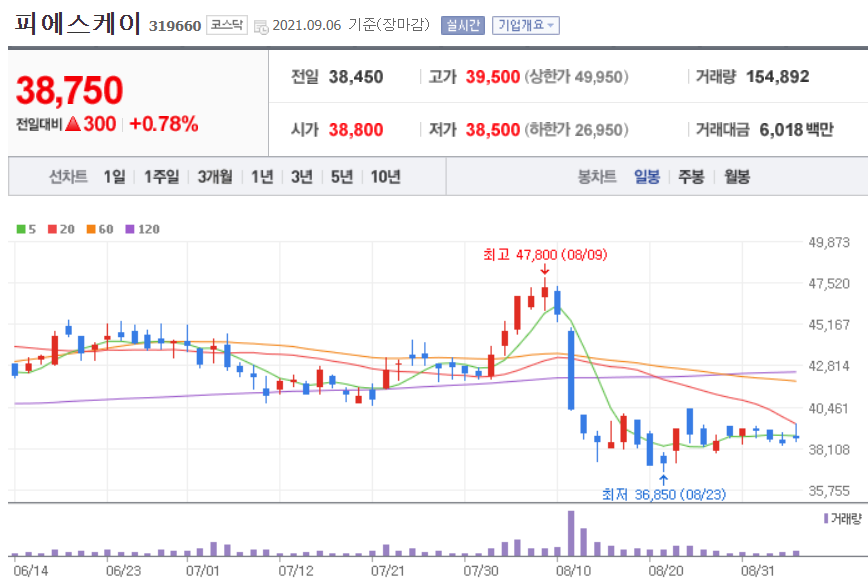This screenshot has height=588, width=868.
Task: Show the 3년 line chart
Action: (x=302, y=177)
